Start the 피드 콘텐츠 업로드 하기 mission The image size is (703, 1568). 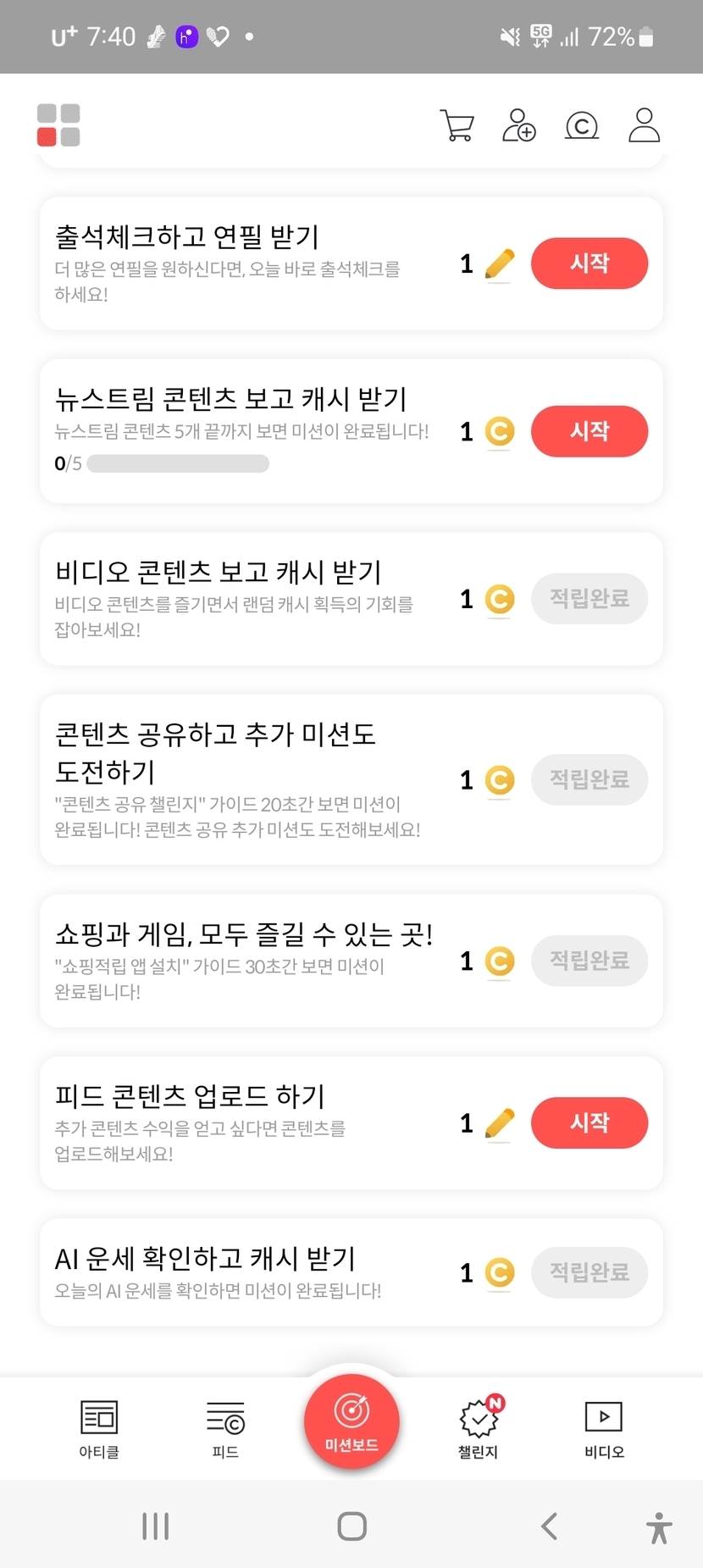tap(590, 1122)
